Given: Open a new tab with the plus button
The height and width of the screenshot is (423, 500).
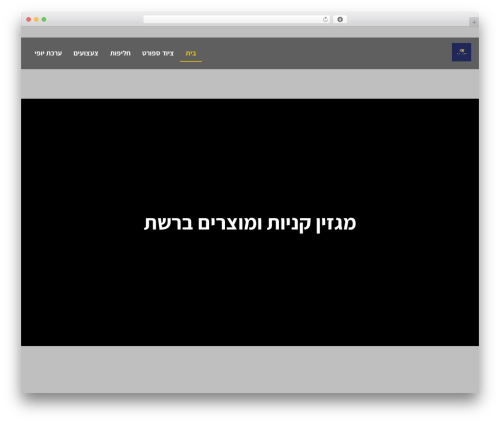Looking at the screenshot, I should tap(474, 22).
